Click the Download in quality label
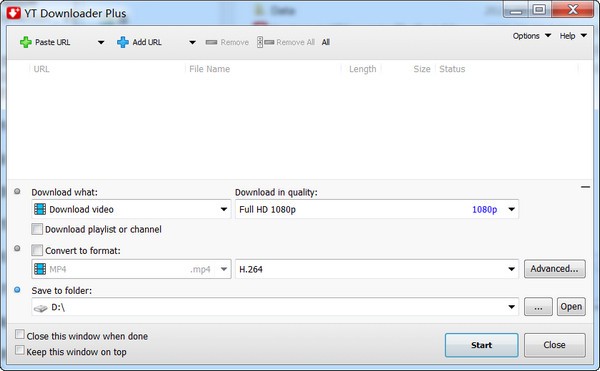The image size is (600, 371). point(276,192)
